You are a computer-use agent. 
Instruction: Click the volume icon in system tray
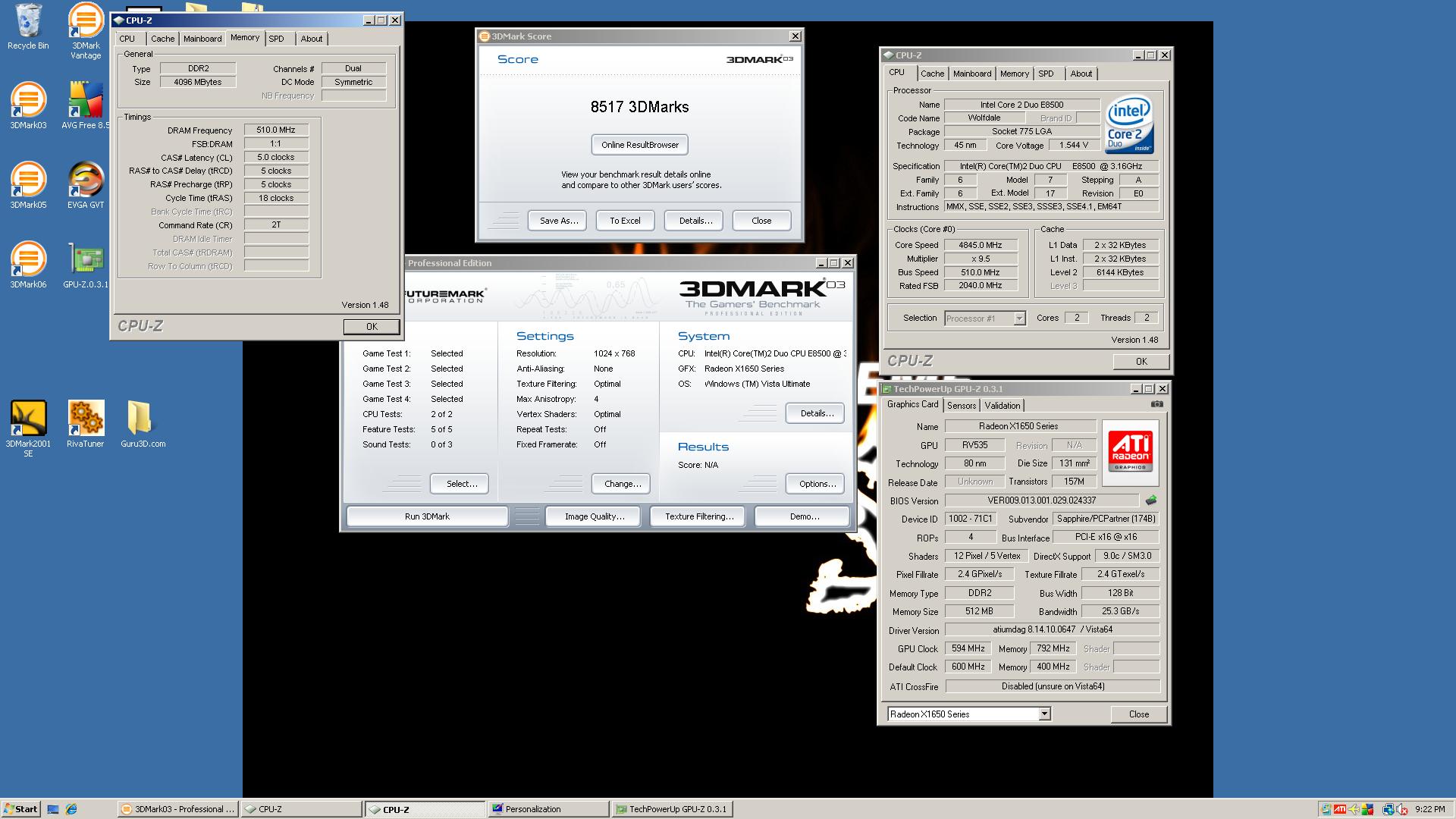pyautogui.click(x=1402, y=809)
